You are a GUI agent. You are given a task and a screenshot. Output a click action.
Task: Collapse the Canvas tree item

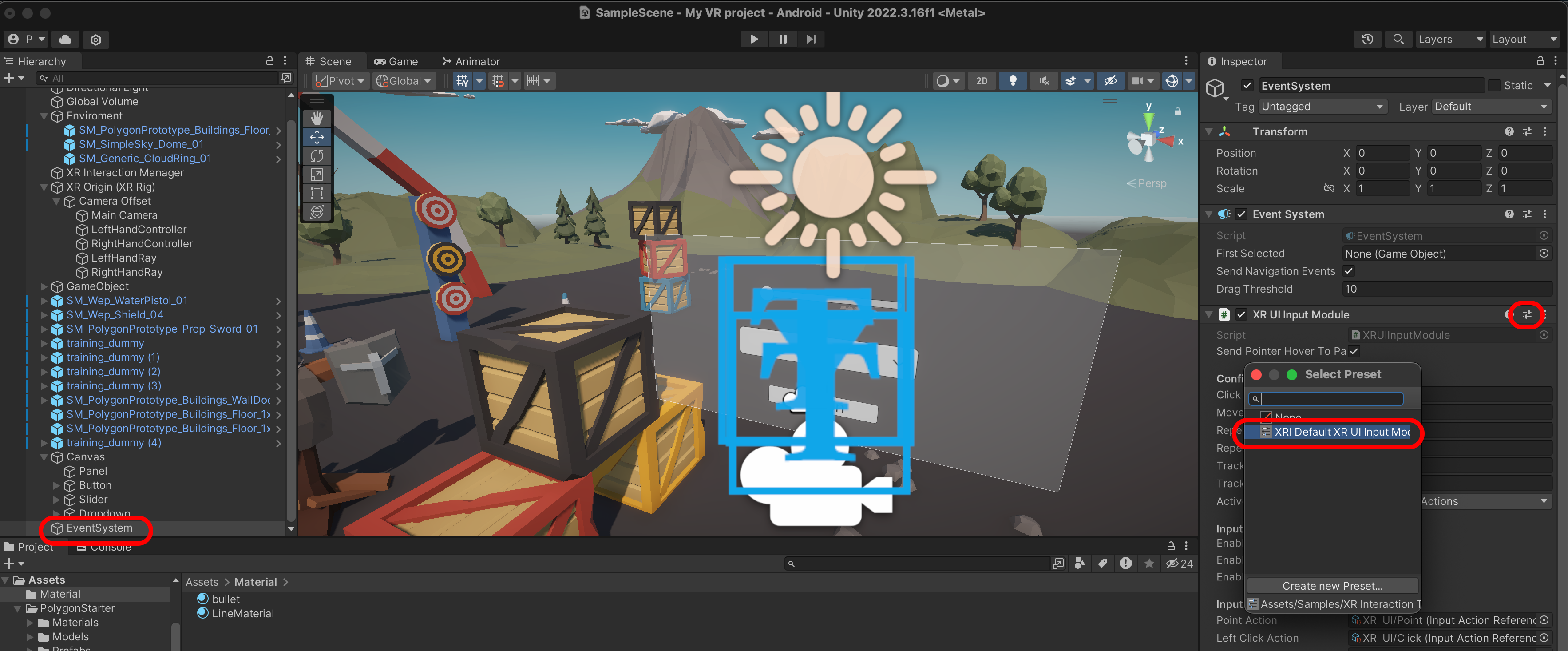[44, 457]
